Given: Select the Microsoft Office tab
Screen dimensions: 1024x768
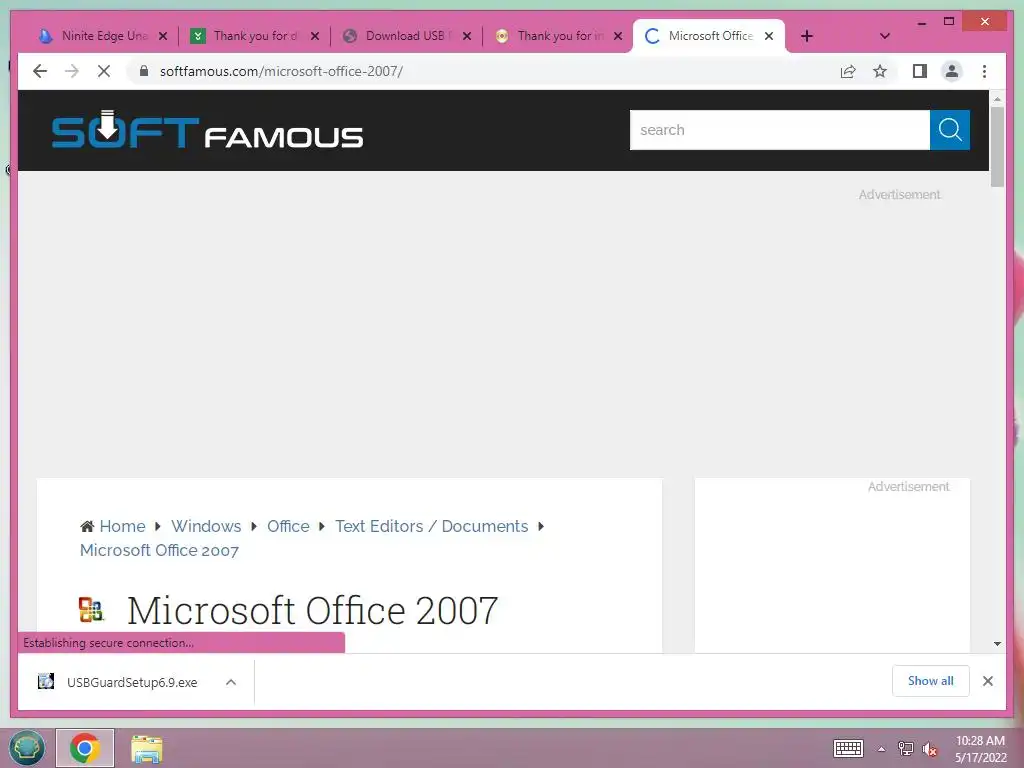Looking at the screenshot, I should point(709,36).
